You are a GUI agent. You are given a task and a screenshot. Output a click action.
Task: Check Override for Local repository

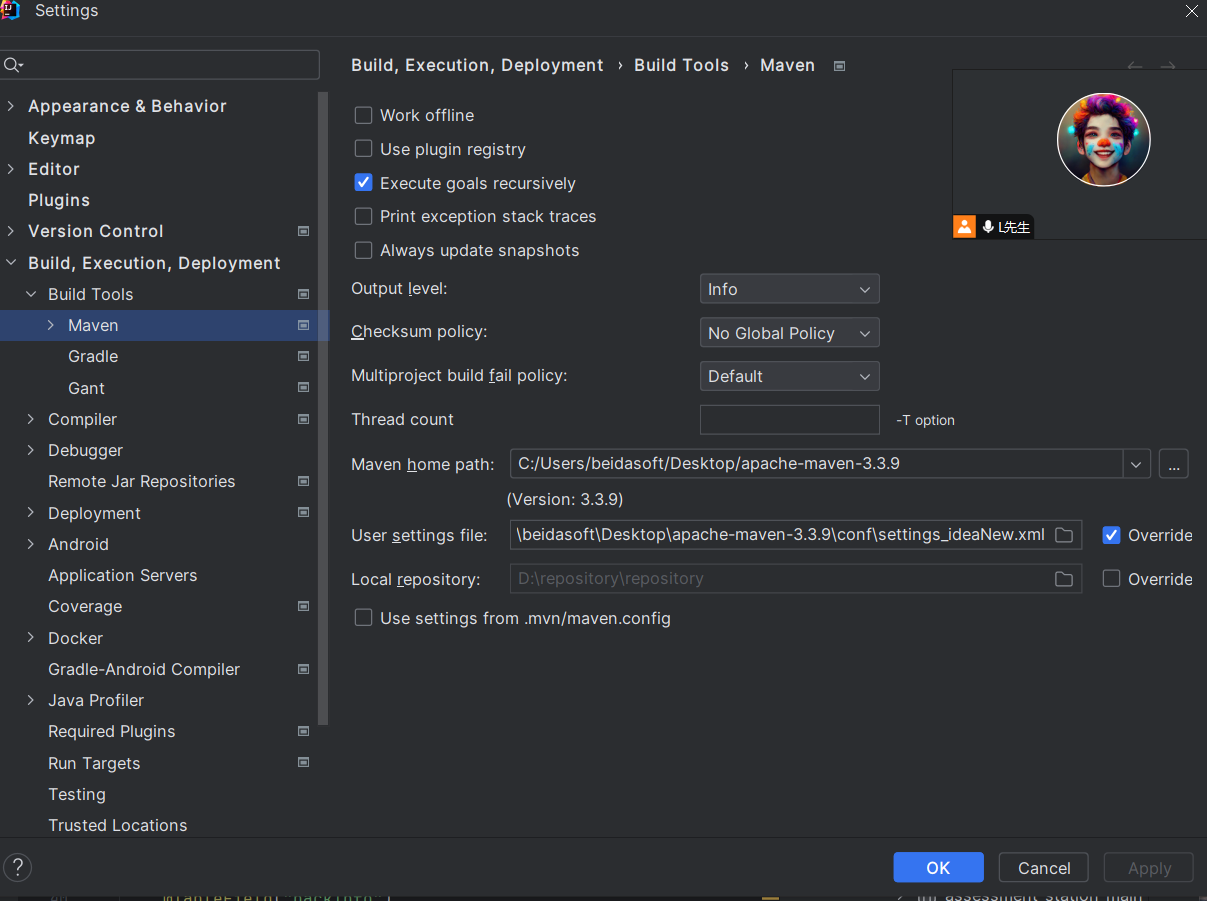1111,579
